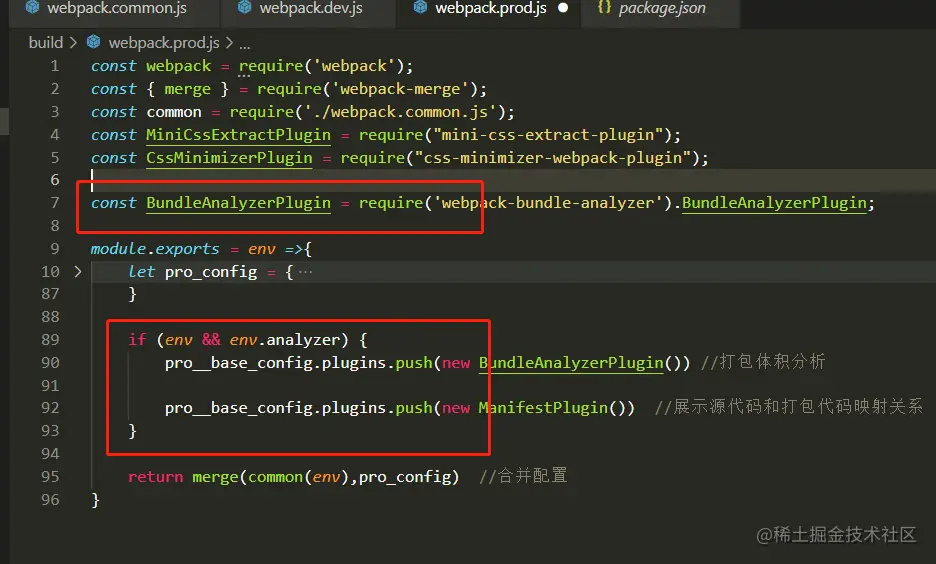The image size is (936, 564).
Task: Expand the folded pro_config block on line 10
Action: [x=78, y=272]
